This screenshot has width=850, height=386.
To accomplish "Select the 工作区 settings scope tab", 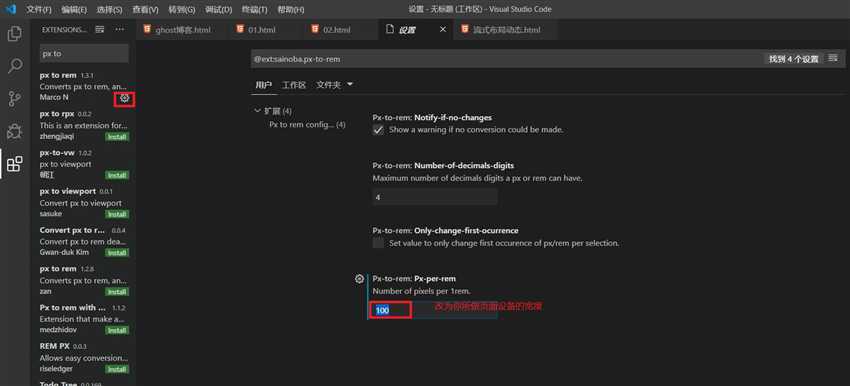I will point(294,85).
